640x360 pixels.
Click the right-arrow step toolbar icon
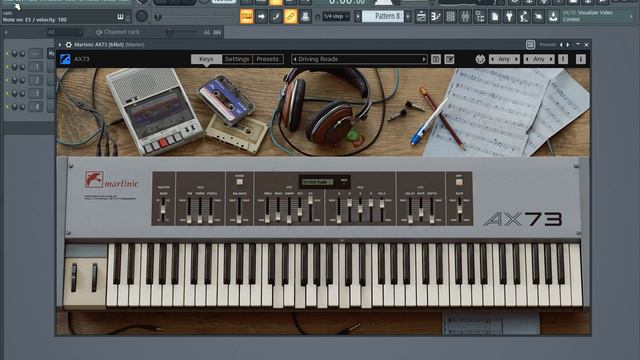261,17
